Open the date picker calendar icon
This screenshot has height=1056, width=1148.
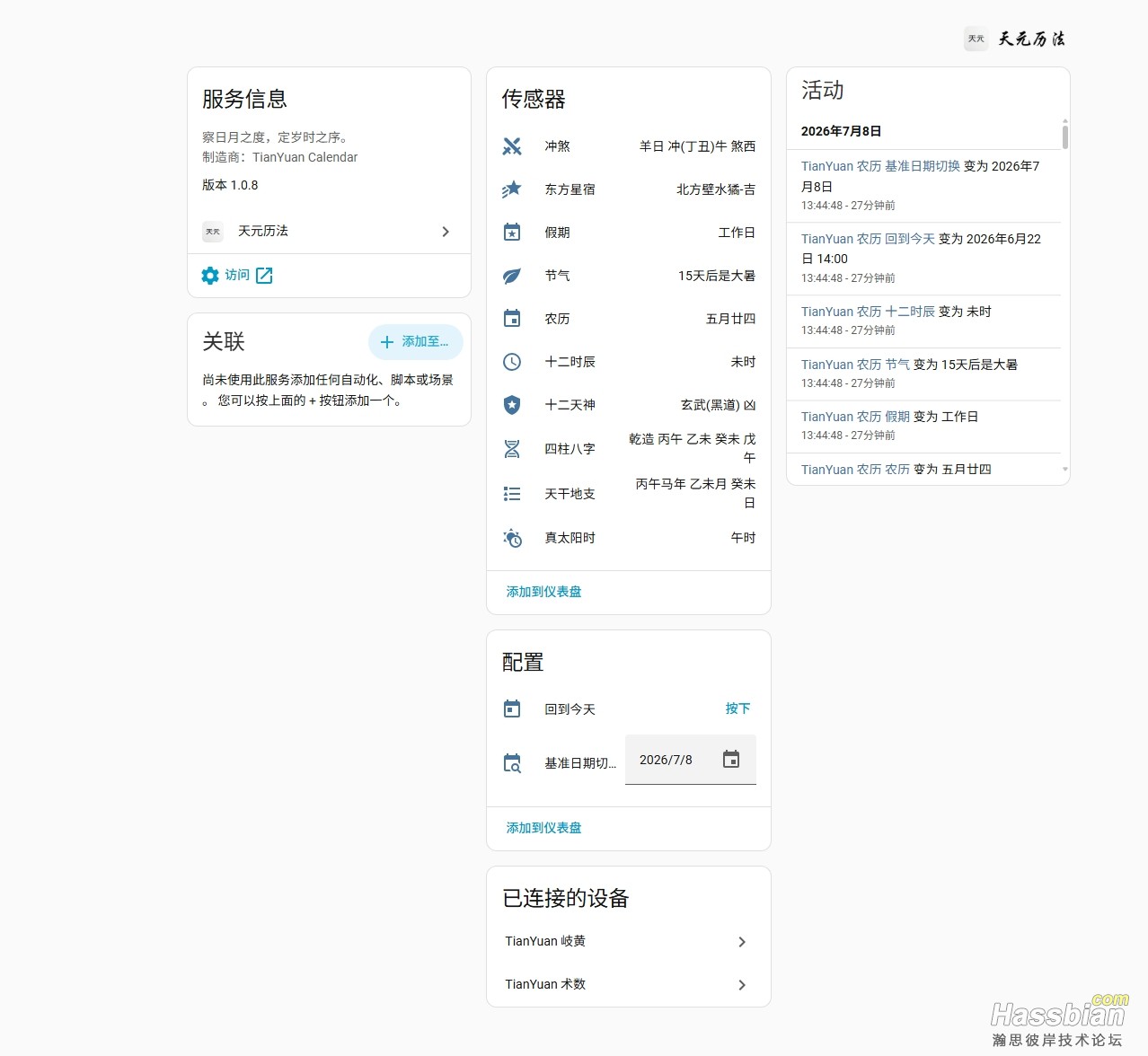[x=731, y=760]
